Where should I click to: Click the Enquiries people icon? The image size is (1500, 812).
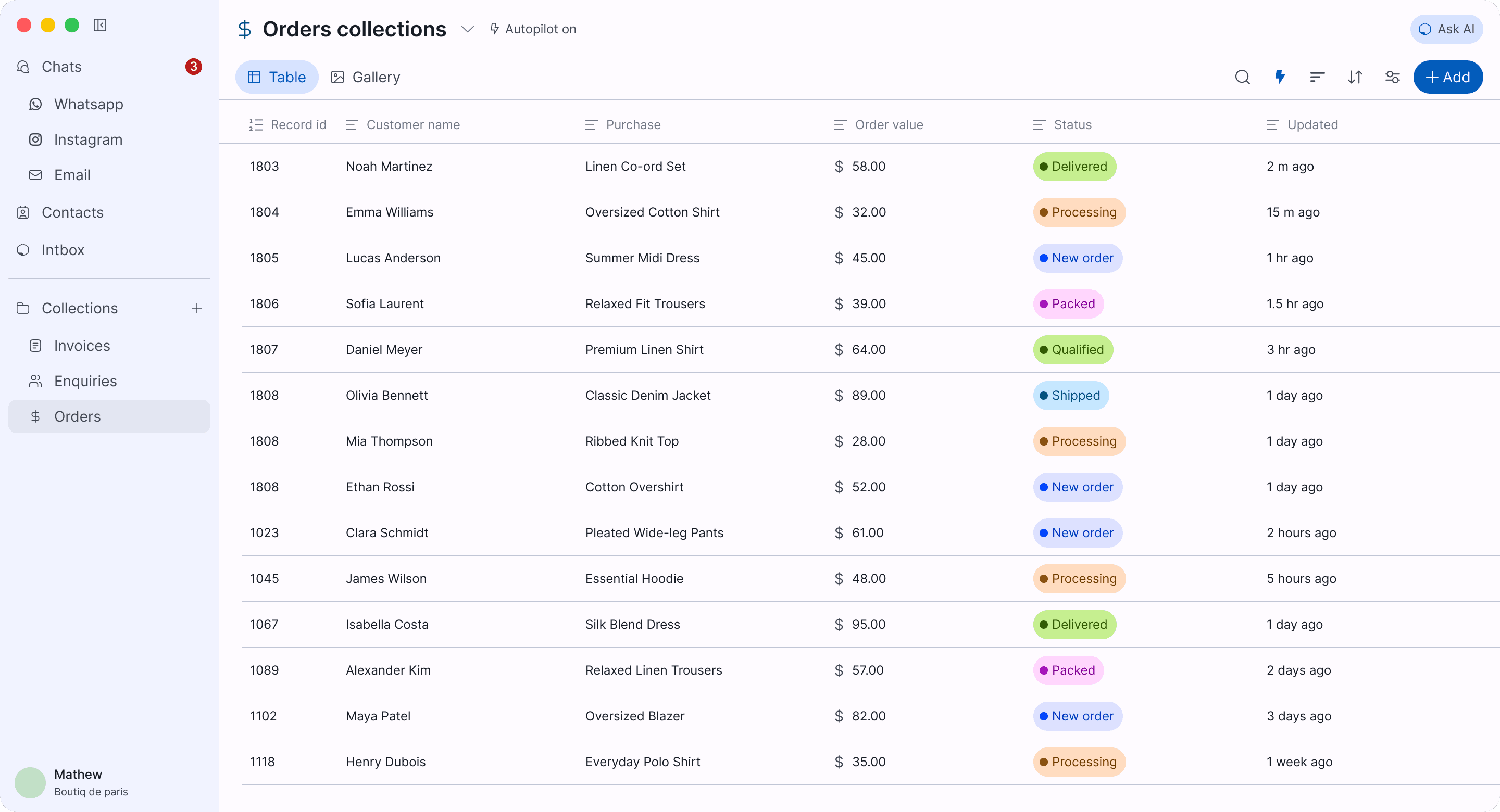point(35,381)
